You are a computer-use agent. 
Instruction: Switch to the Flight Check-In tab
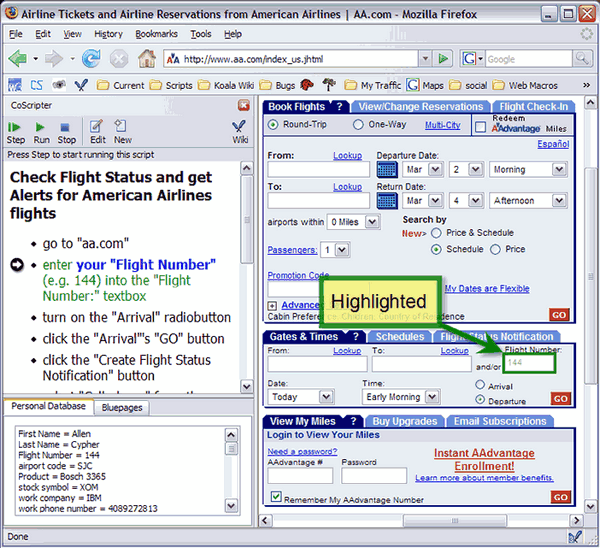(x=533, y=106)
